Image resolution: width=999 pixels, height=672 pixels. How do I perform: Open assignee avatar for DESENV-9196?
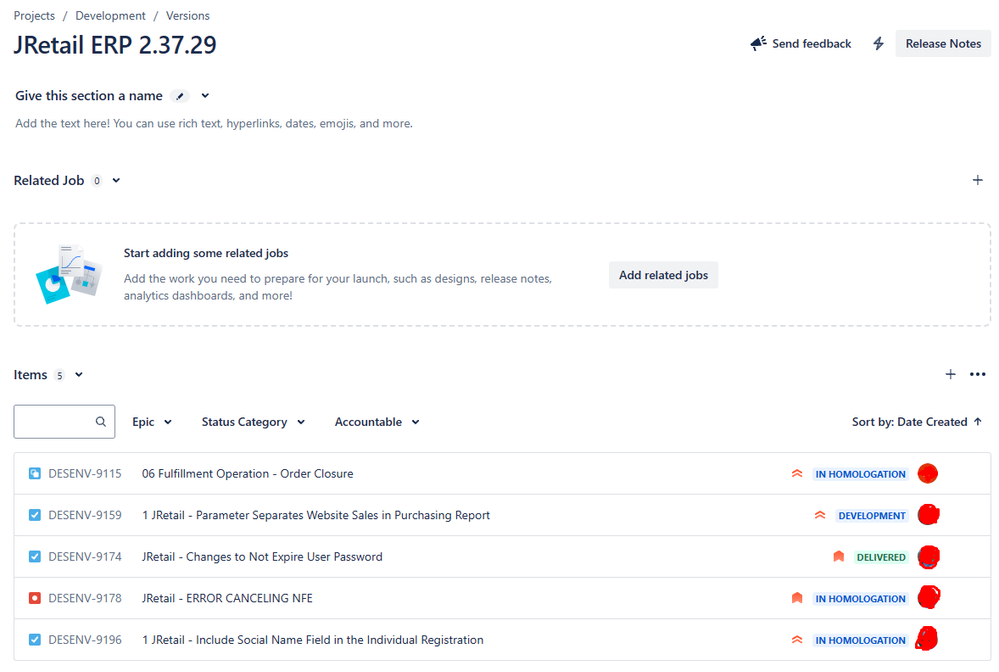coord(927,639)
